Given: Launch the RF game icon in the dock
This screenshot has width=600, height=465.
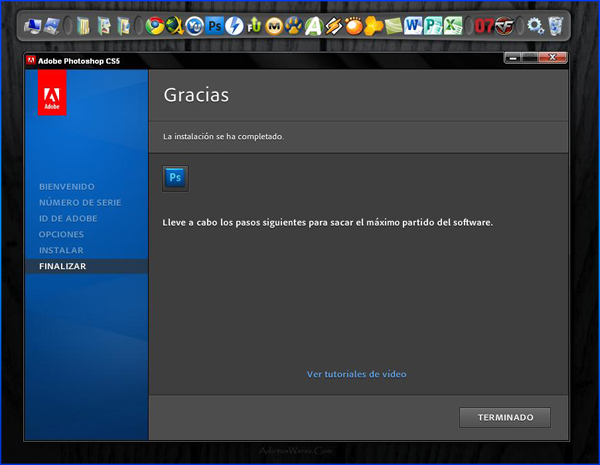Looking at the screenshot, I should pyautogui.click(x=504, y=26).
